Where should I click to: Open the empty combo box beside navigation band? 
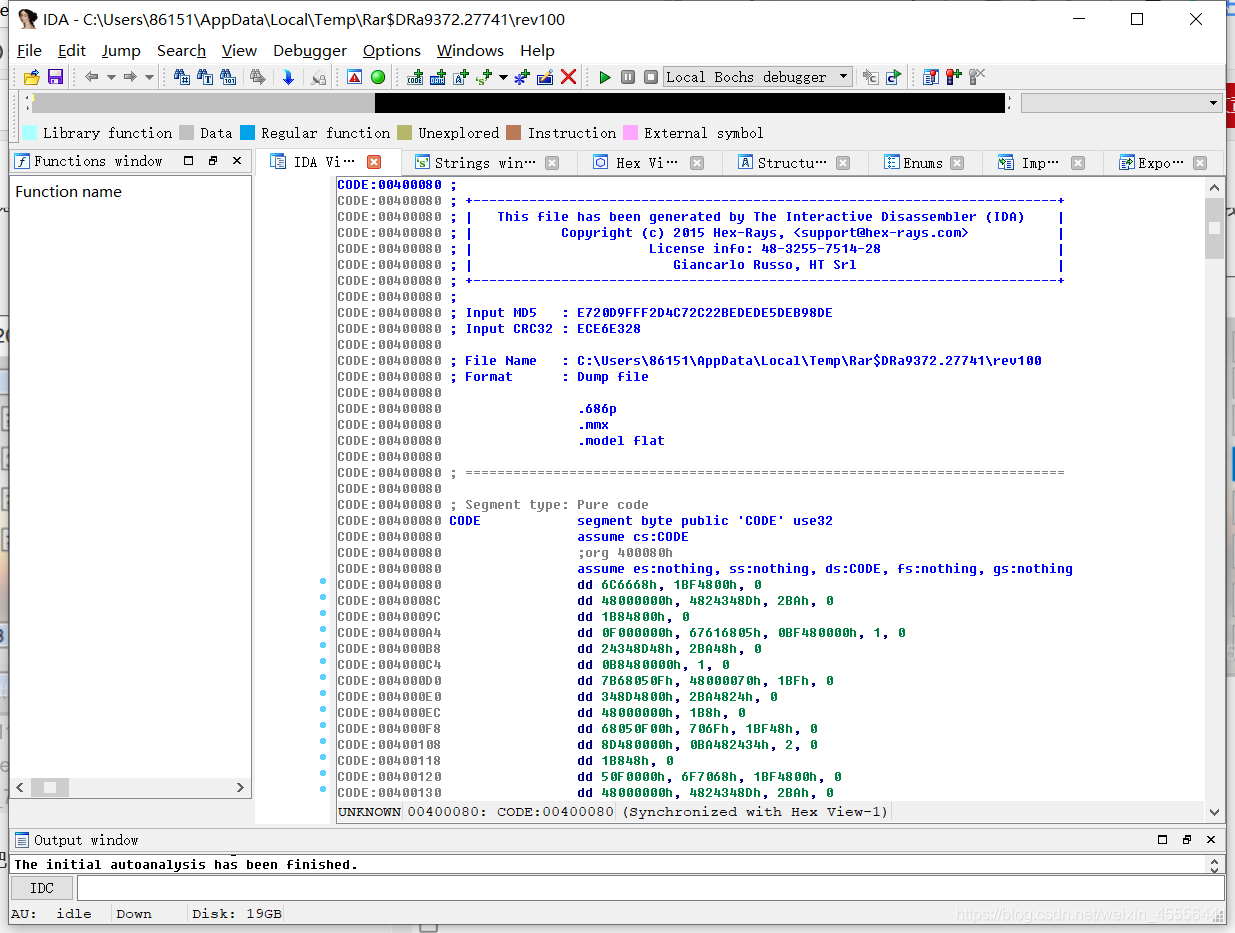coord(1121,103)
